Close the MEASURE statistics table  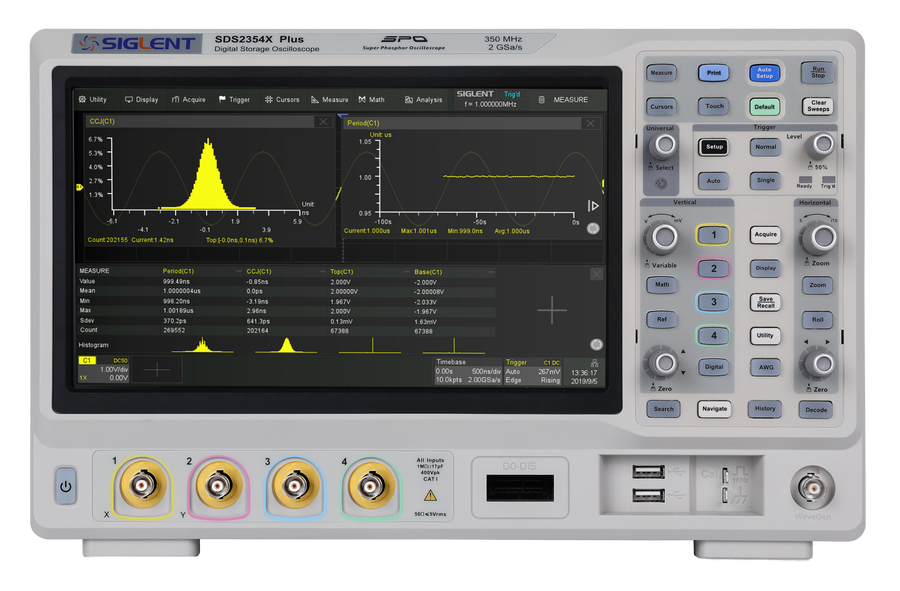pyautogui.click(x=596, y=274)
